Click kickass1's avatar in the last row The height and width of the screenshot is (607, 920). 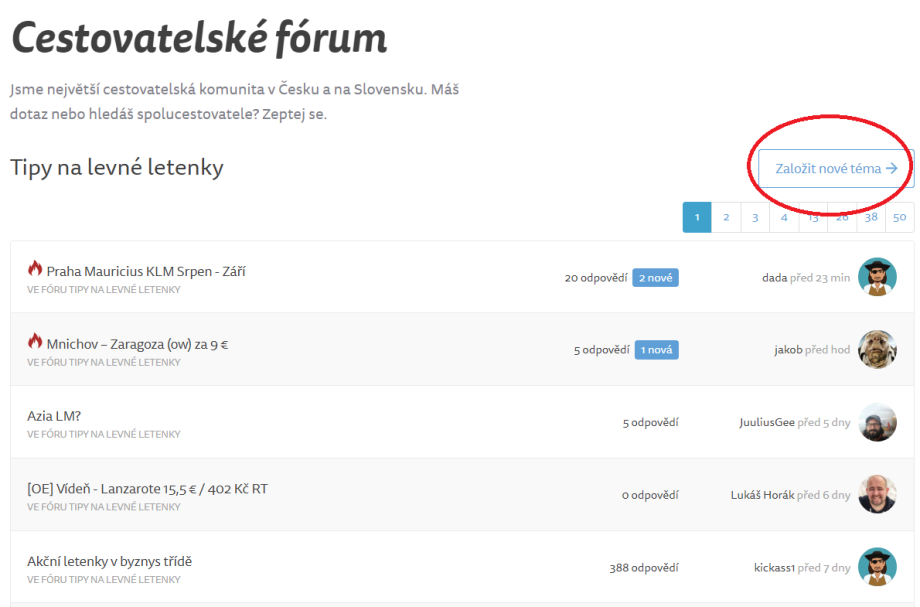(877, 567)
